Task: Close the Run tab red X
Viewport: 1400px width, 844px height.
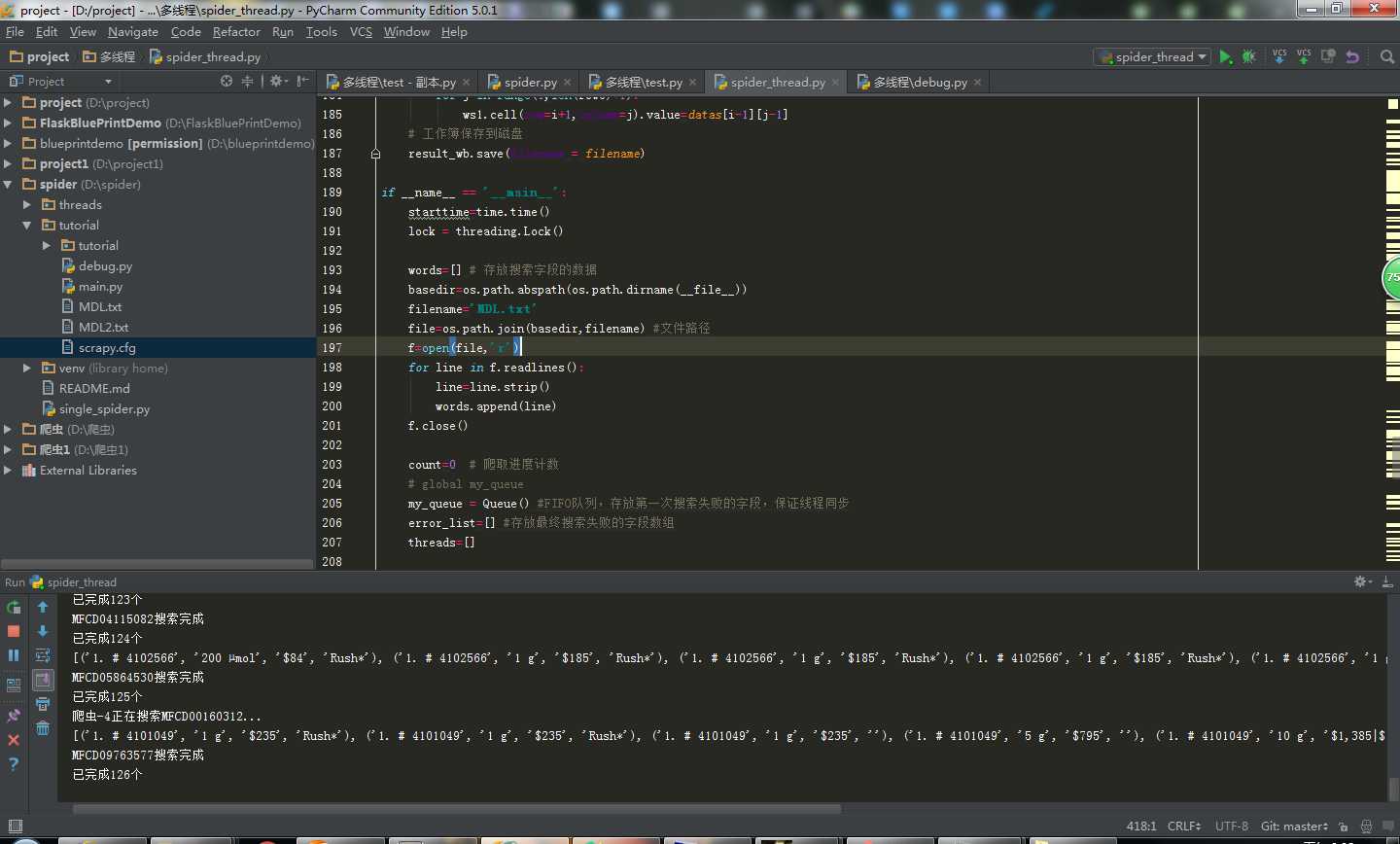Action: click(14, 740)
